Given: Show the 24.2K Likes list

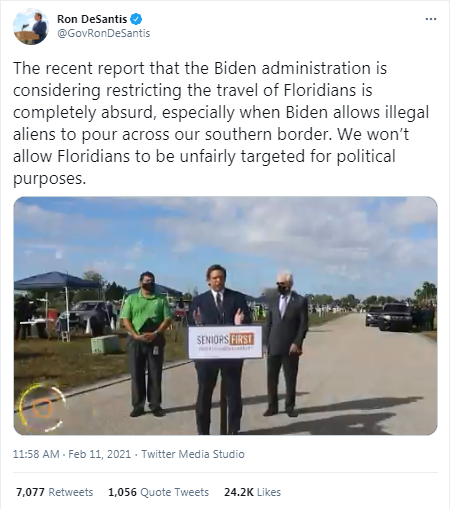Looking at the screenshot, I should [x=252, y=492].
